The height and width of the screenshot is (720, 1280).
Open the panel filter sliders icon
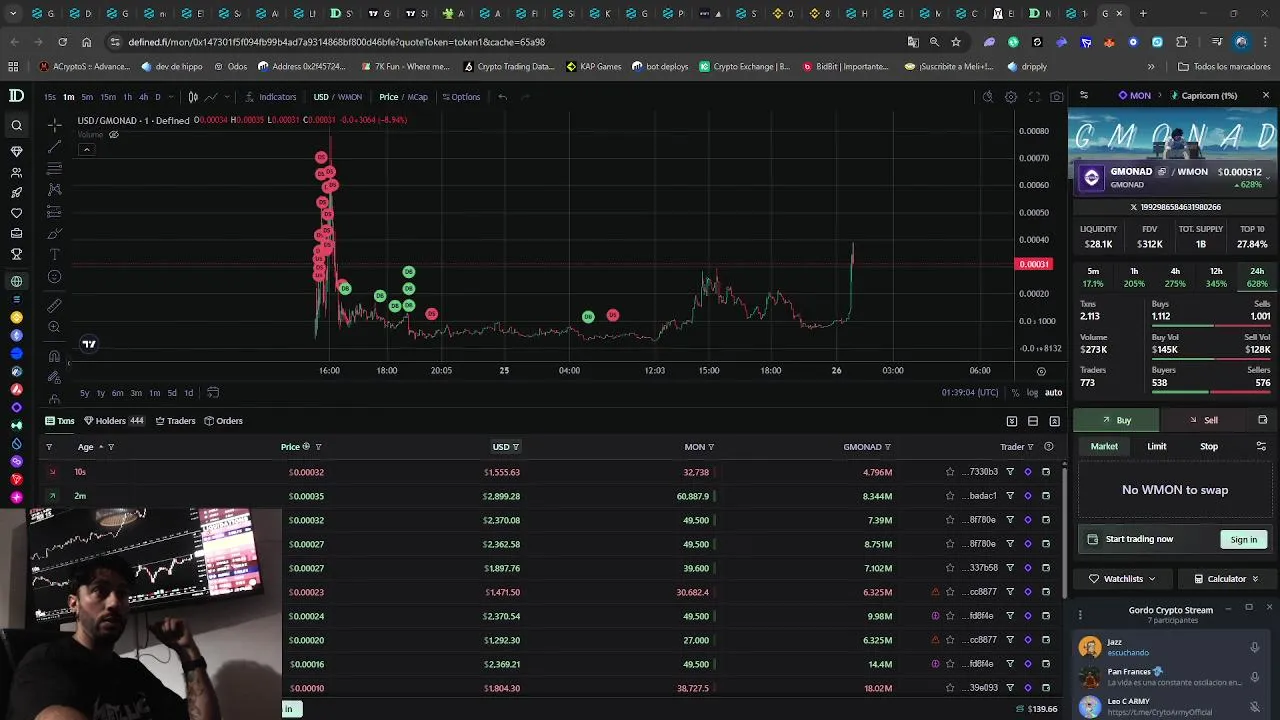pyautogui.click(x=1084, y=96)
